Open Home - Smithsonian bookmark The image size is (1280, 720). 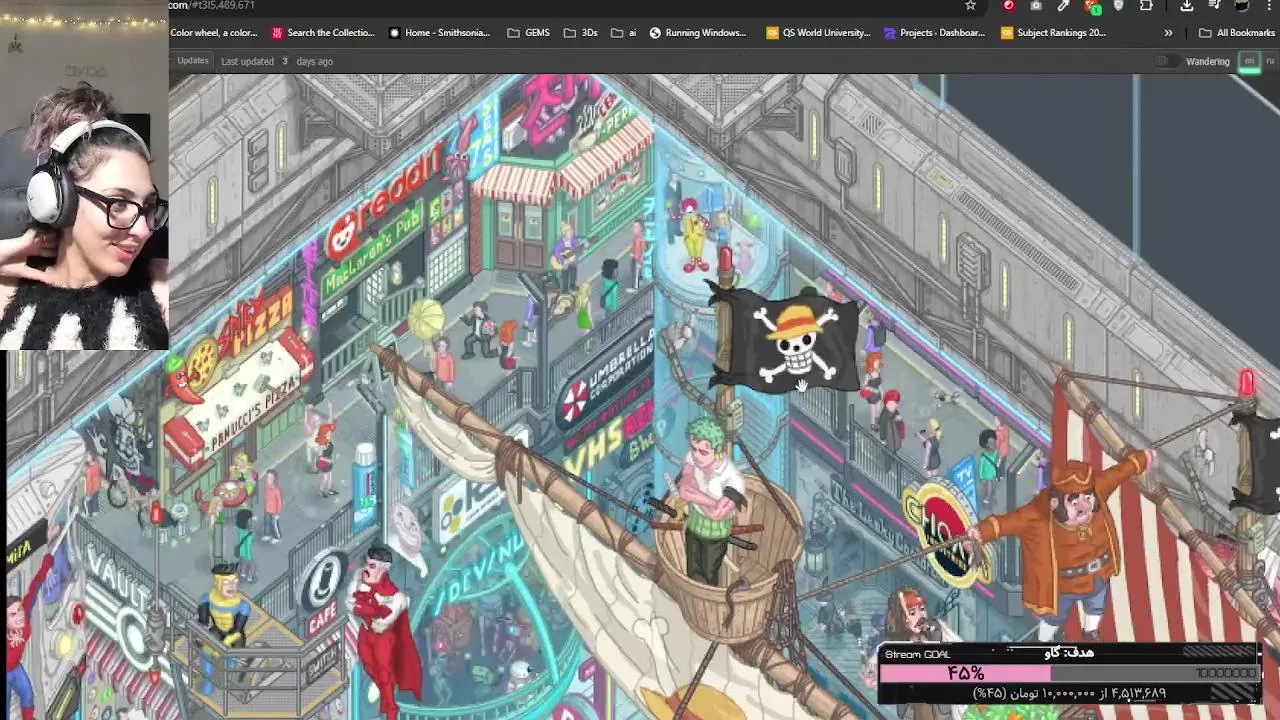click(x=439, y=33)
